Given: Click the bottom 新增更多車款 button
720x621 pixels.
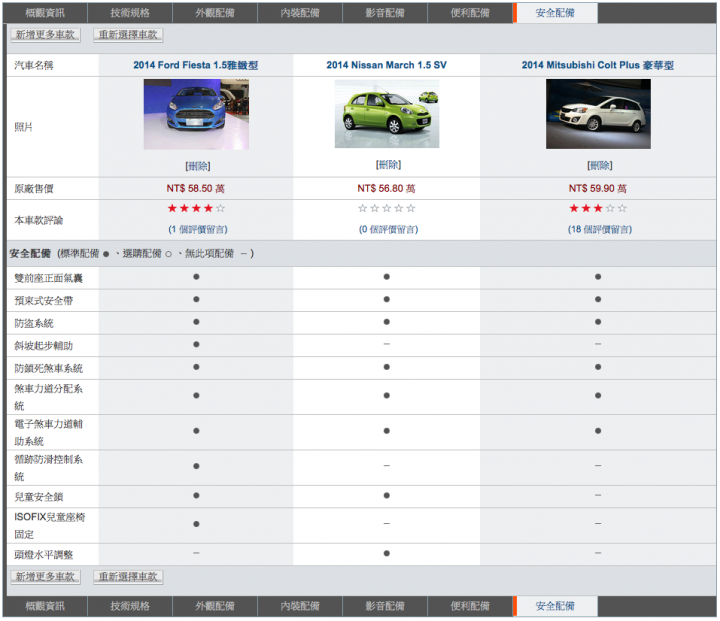Looking at the screenshot, I should click(45, 577).
